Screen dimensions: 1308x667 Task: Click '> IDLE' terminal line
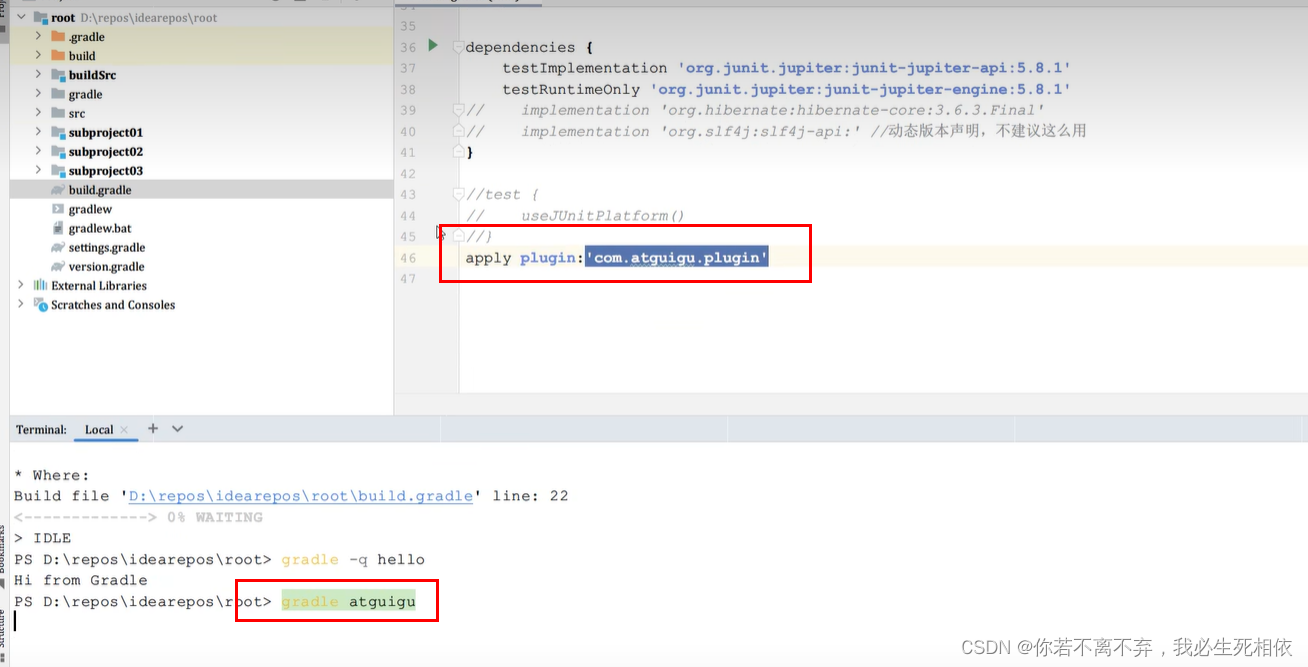pyautogui.click(x=43, y=538)
